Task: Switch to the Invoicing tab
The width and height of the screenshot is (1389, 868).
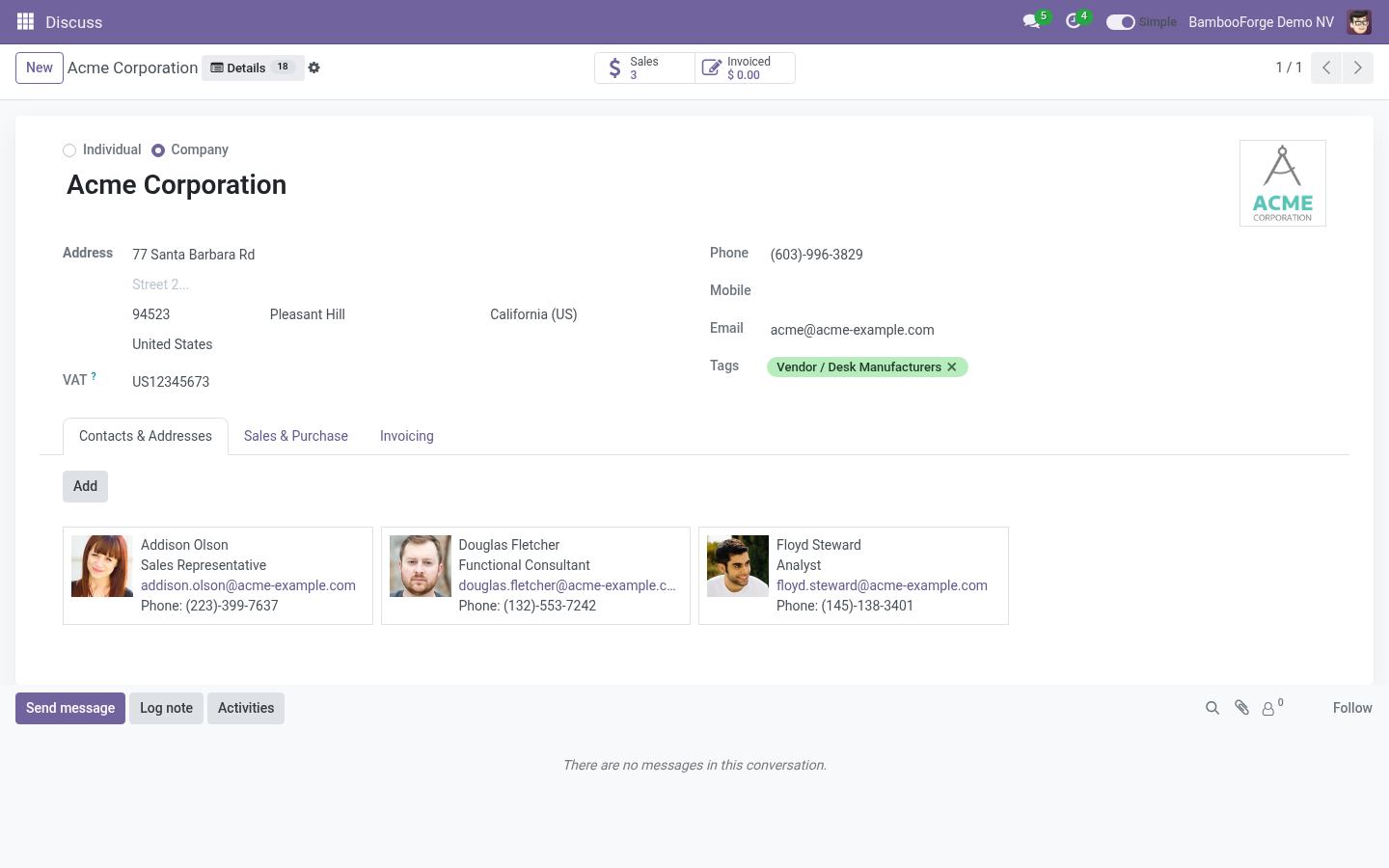Action: point(407,436)
